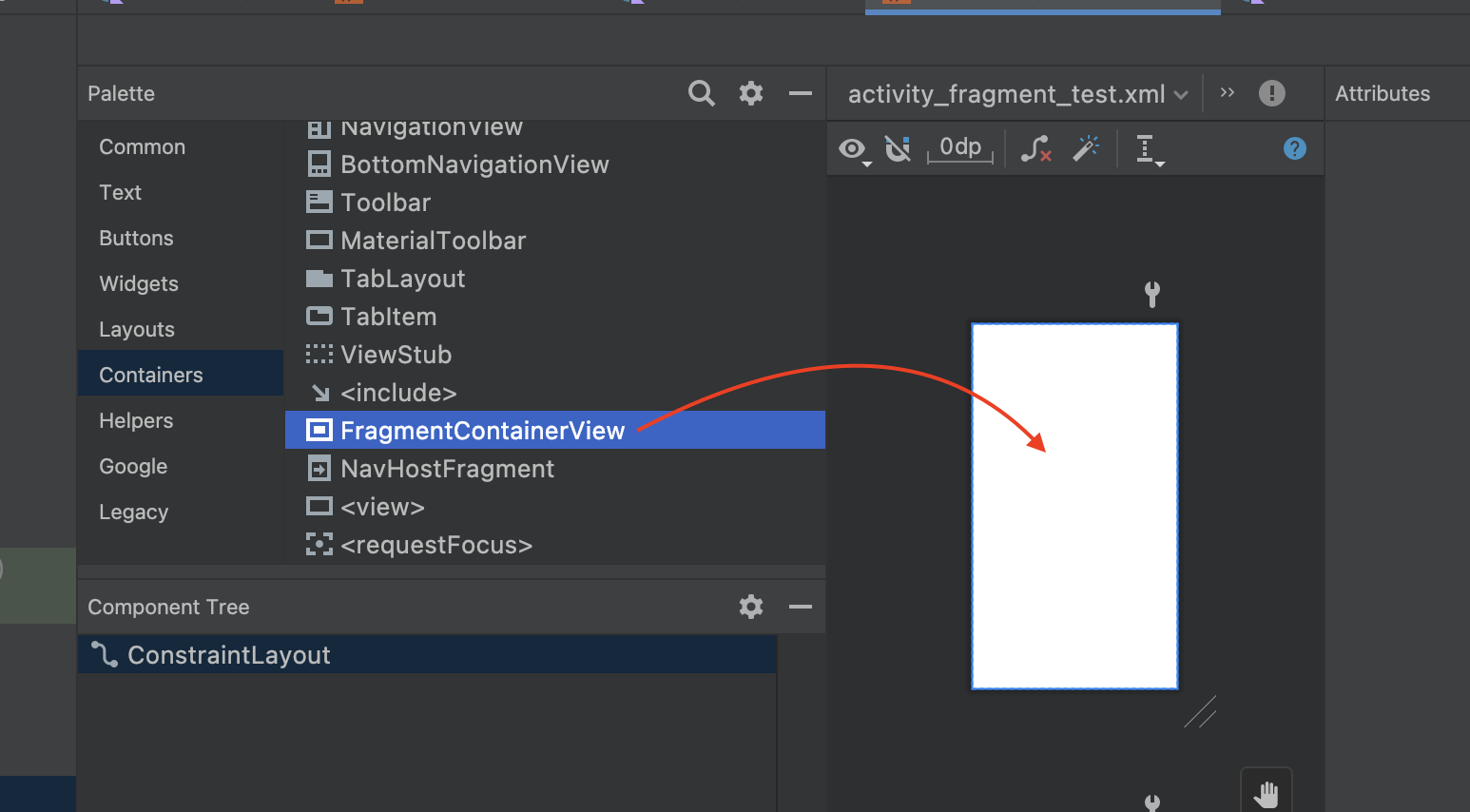Viewport: 1470px width, 812px height.
Task: Select <view> in palette
Action: point(554,507)
